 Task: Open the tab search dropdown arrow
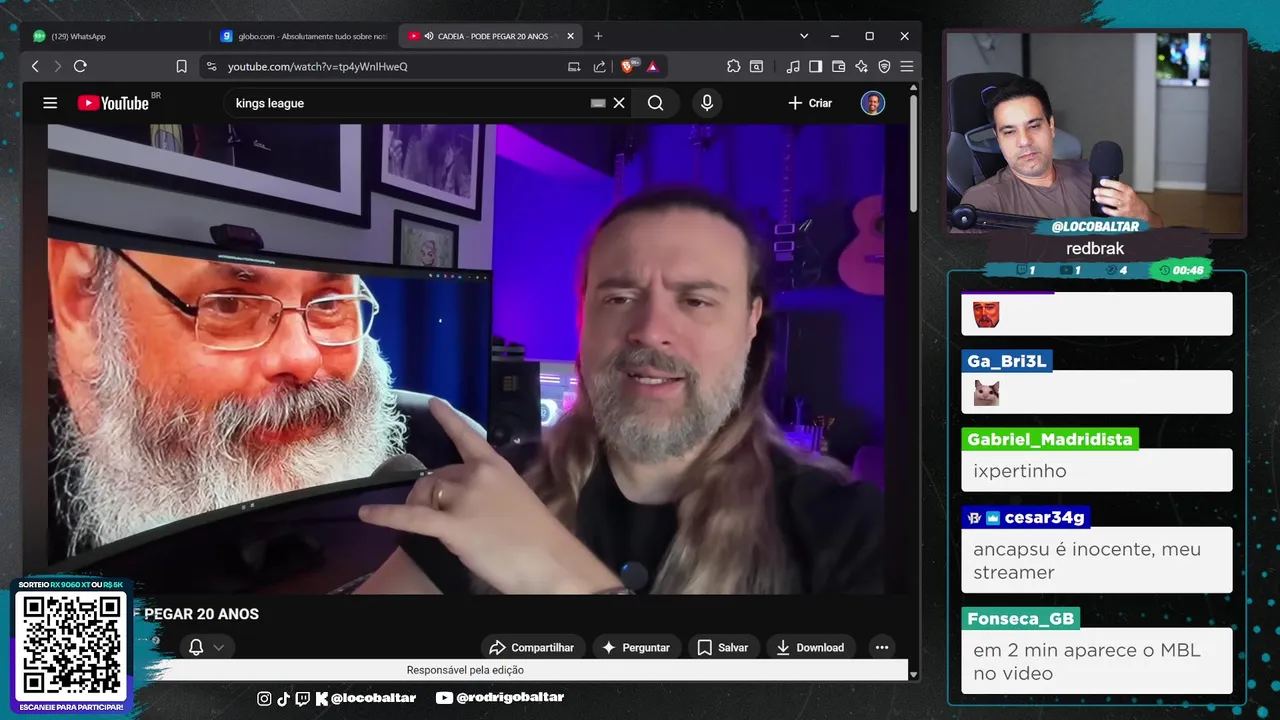pos(804,36)
